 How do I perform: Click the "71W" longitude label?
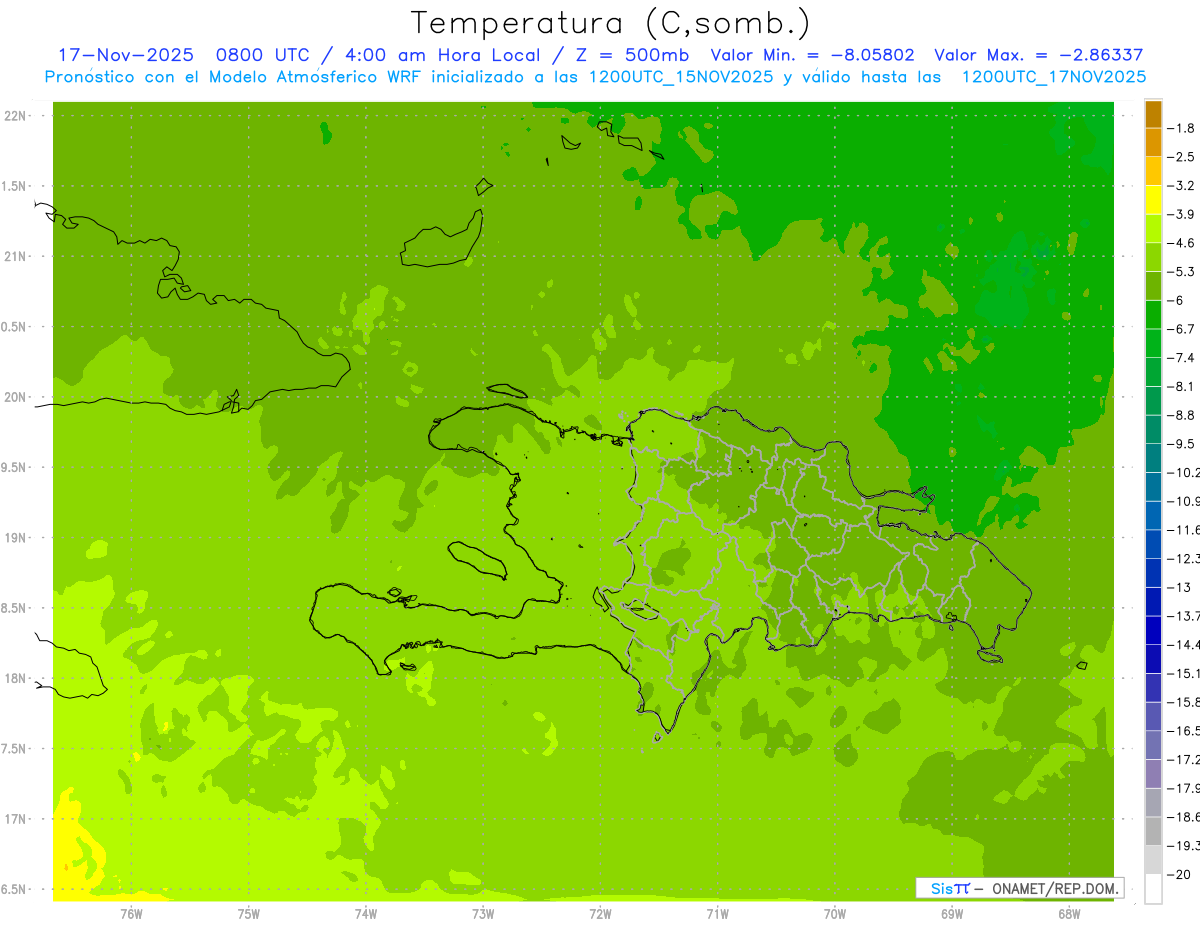(x=717, y=914)
